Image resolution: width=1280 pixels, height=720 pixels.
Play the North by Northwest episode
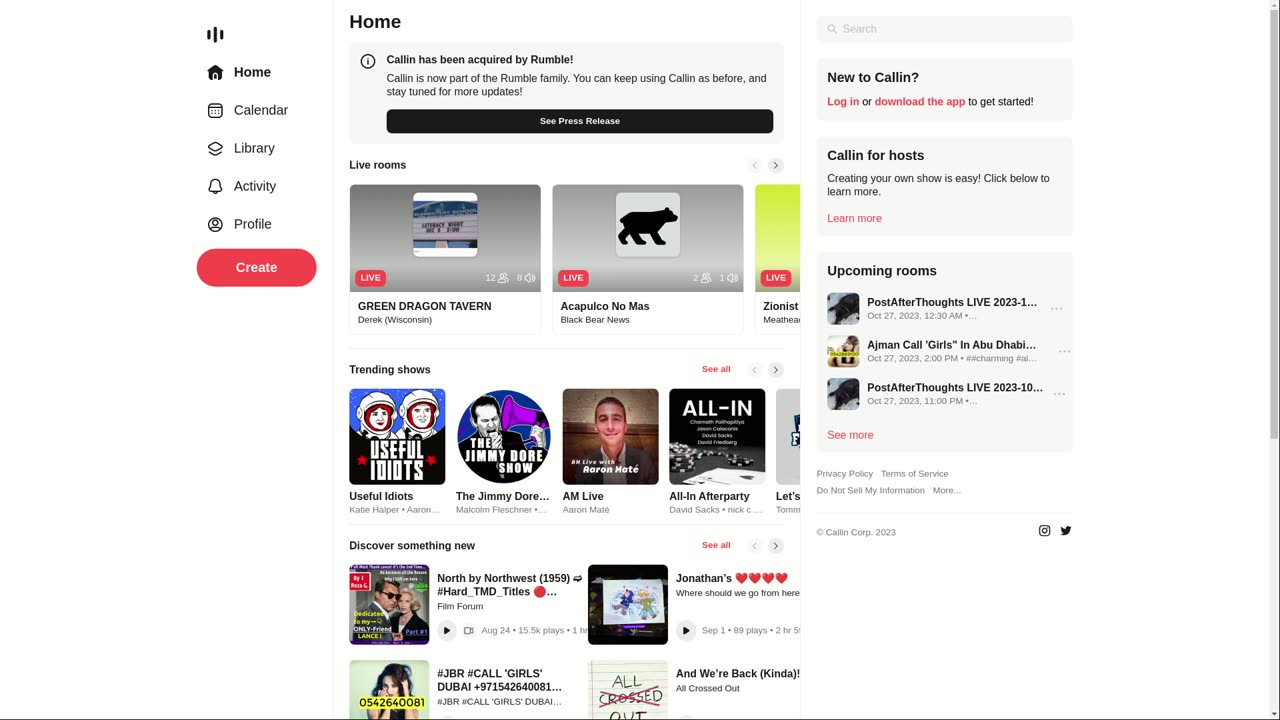[447, 630]
